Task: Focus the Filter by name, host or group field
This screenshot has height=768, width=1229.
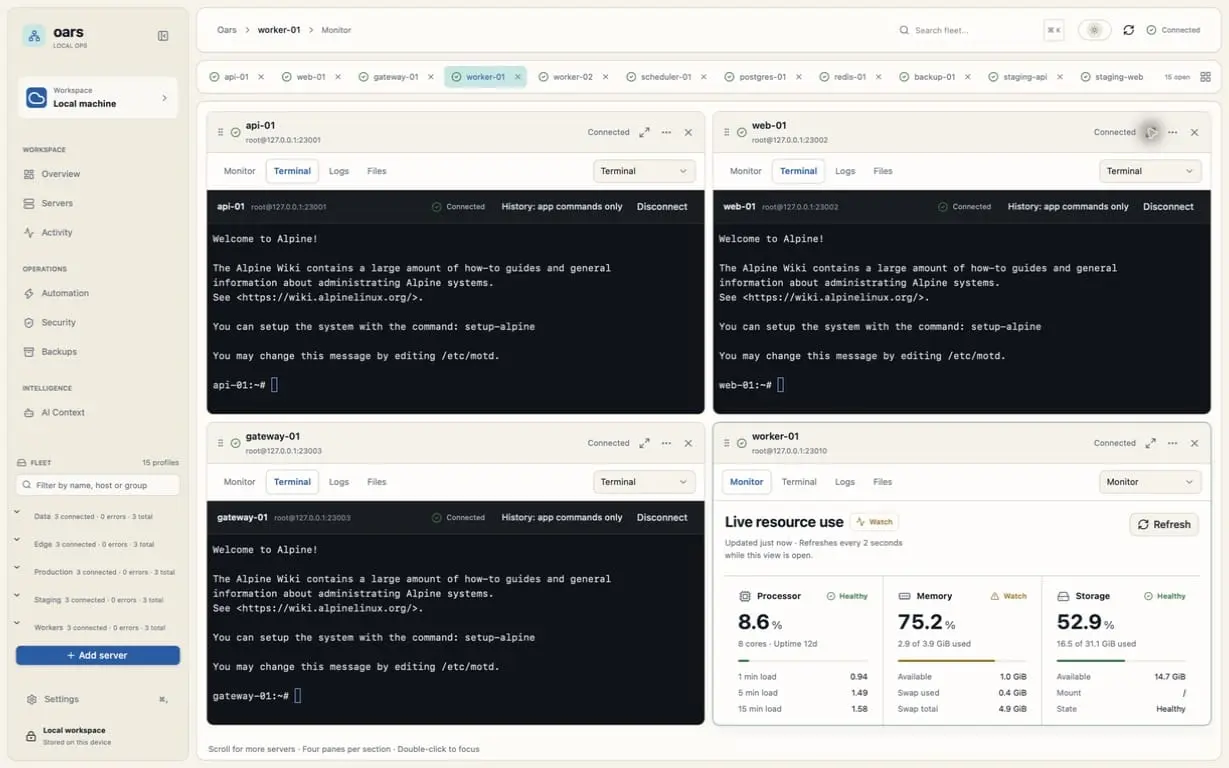Action: point(97,485)
